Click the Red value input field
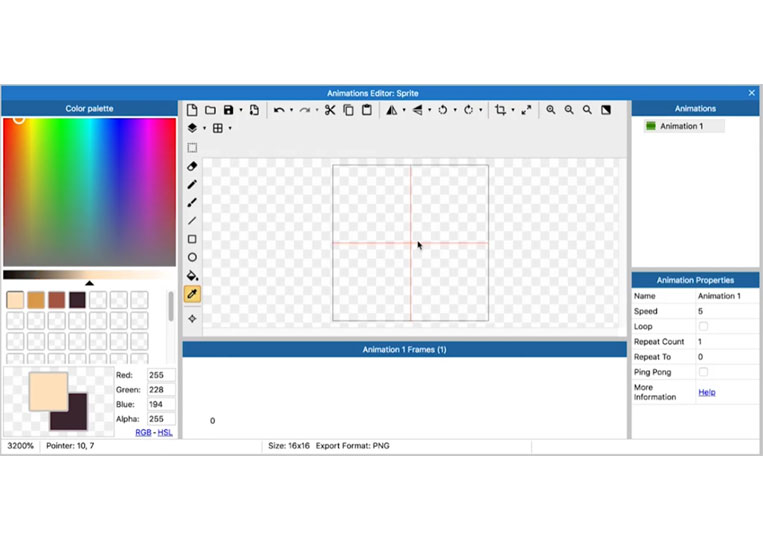The width and height of the screenshot is (763, 541). pos(161,375)
